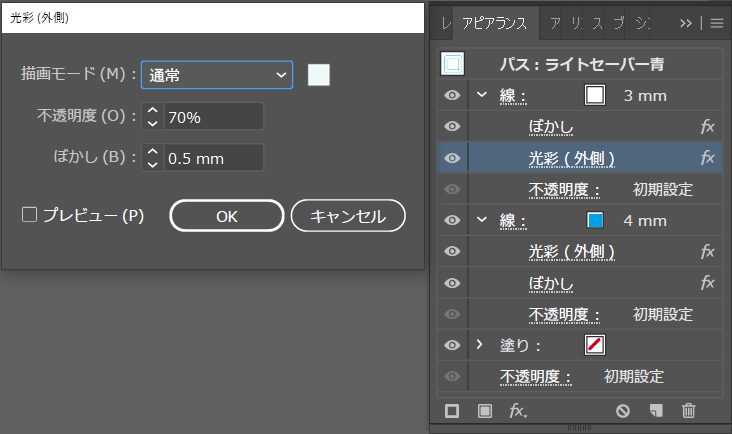Toggle dimmed eye on white stroke's 不透明度

(452, 189)
